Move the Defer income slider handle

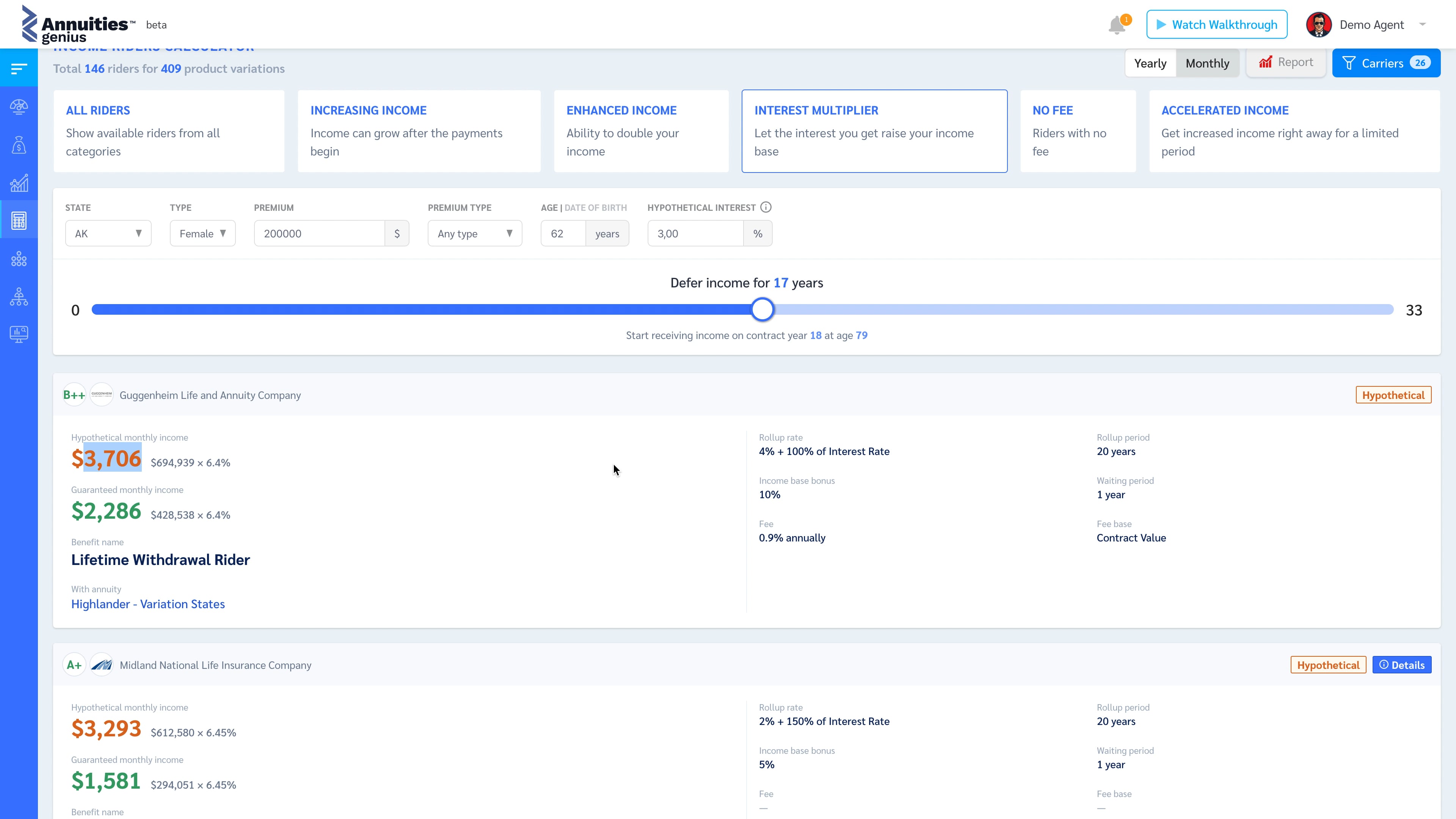pyautogui.click(x=763, y=309)
